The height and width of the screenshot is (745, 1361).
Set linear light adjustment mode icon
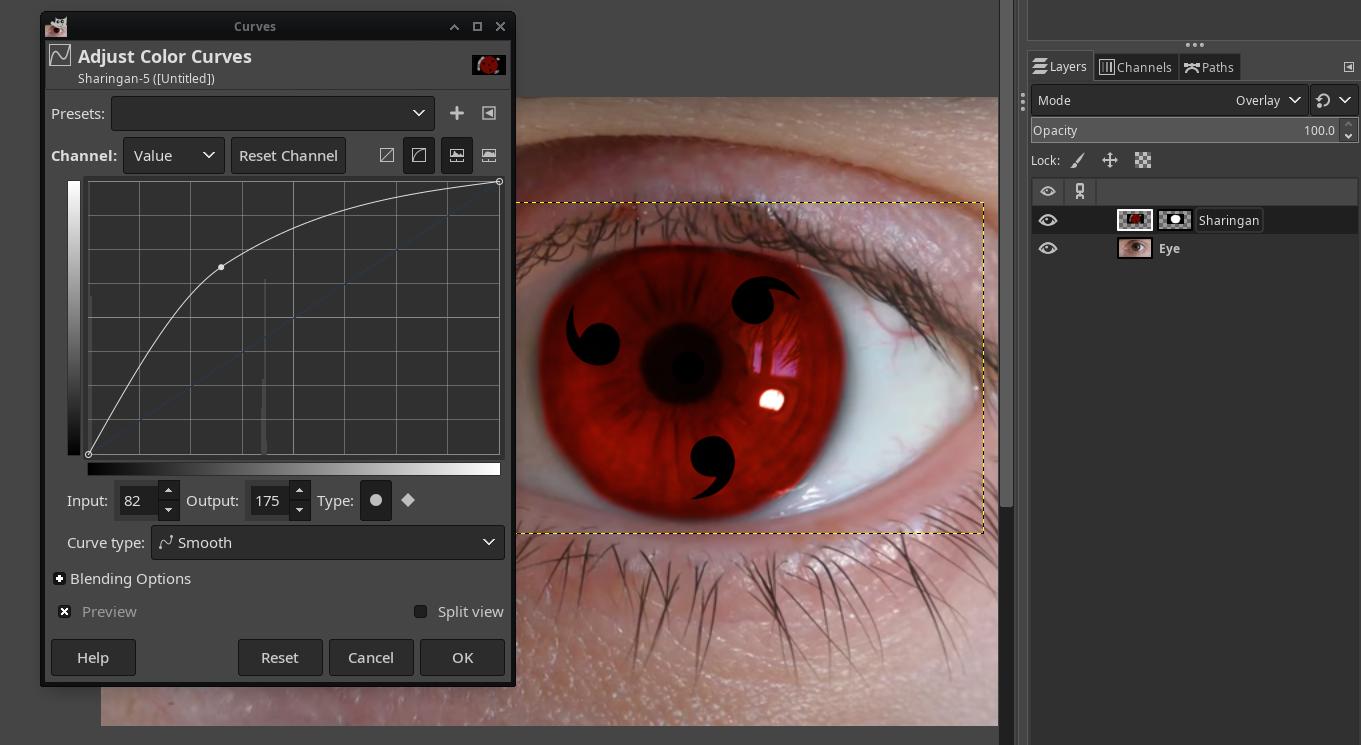[387, 155]
